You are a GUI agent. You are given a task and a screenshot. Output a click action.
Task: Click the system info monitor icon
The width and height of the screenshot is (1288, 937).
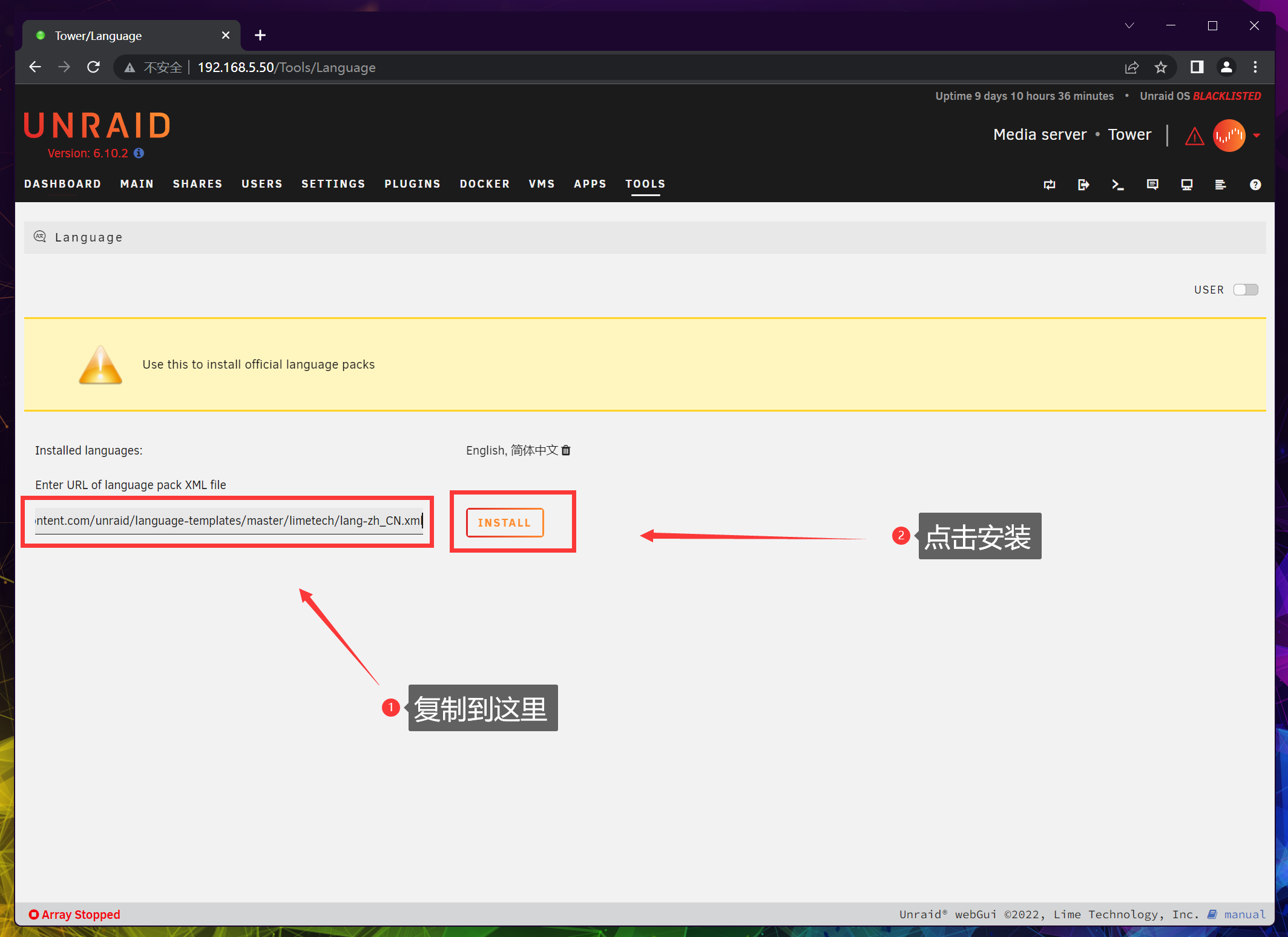point(1186,185)
